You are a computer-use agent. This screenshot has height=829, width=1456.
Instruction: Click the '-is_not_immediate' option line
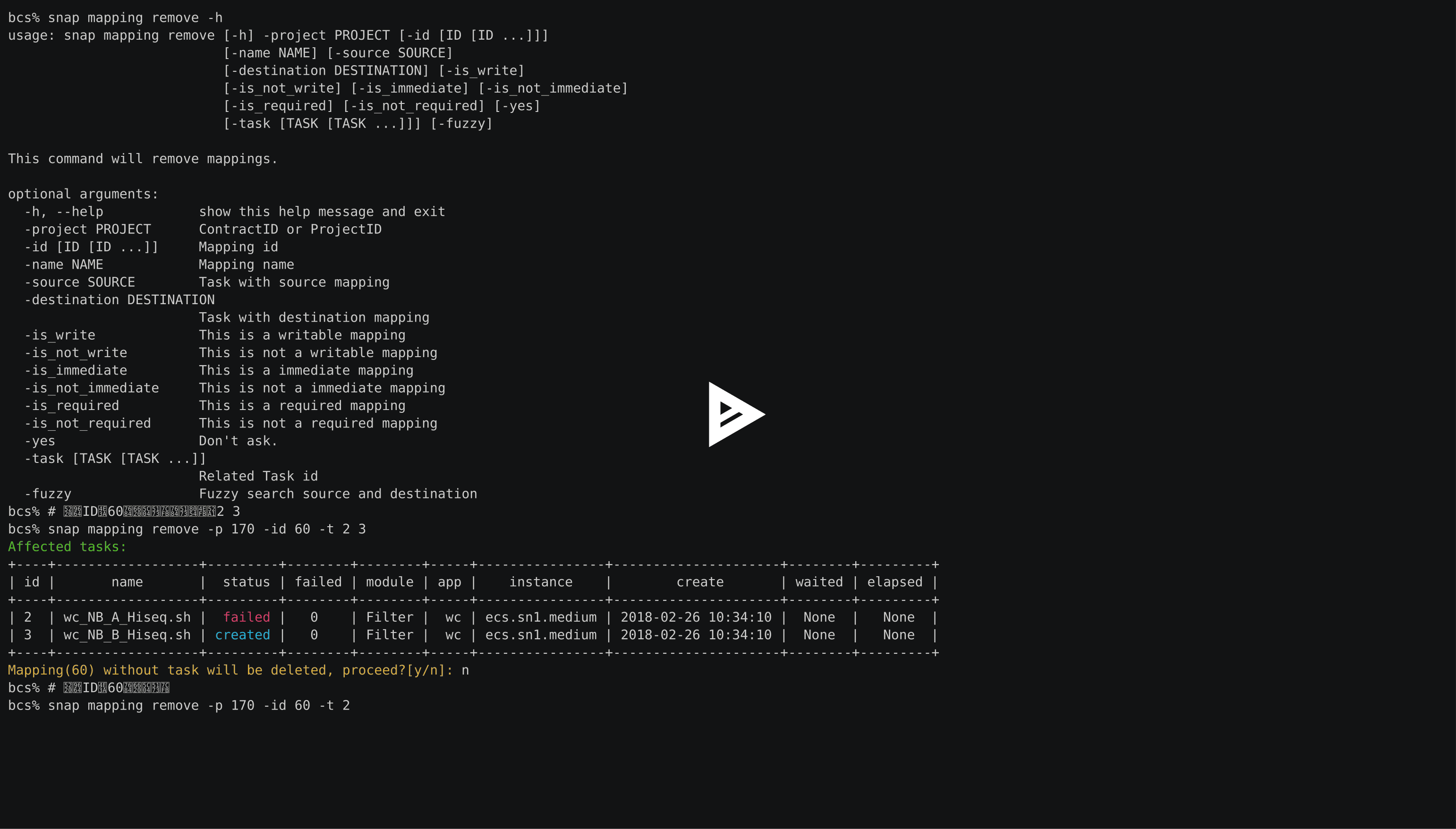(x=235, y=388)
